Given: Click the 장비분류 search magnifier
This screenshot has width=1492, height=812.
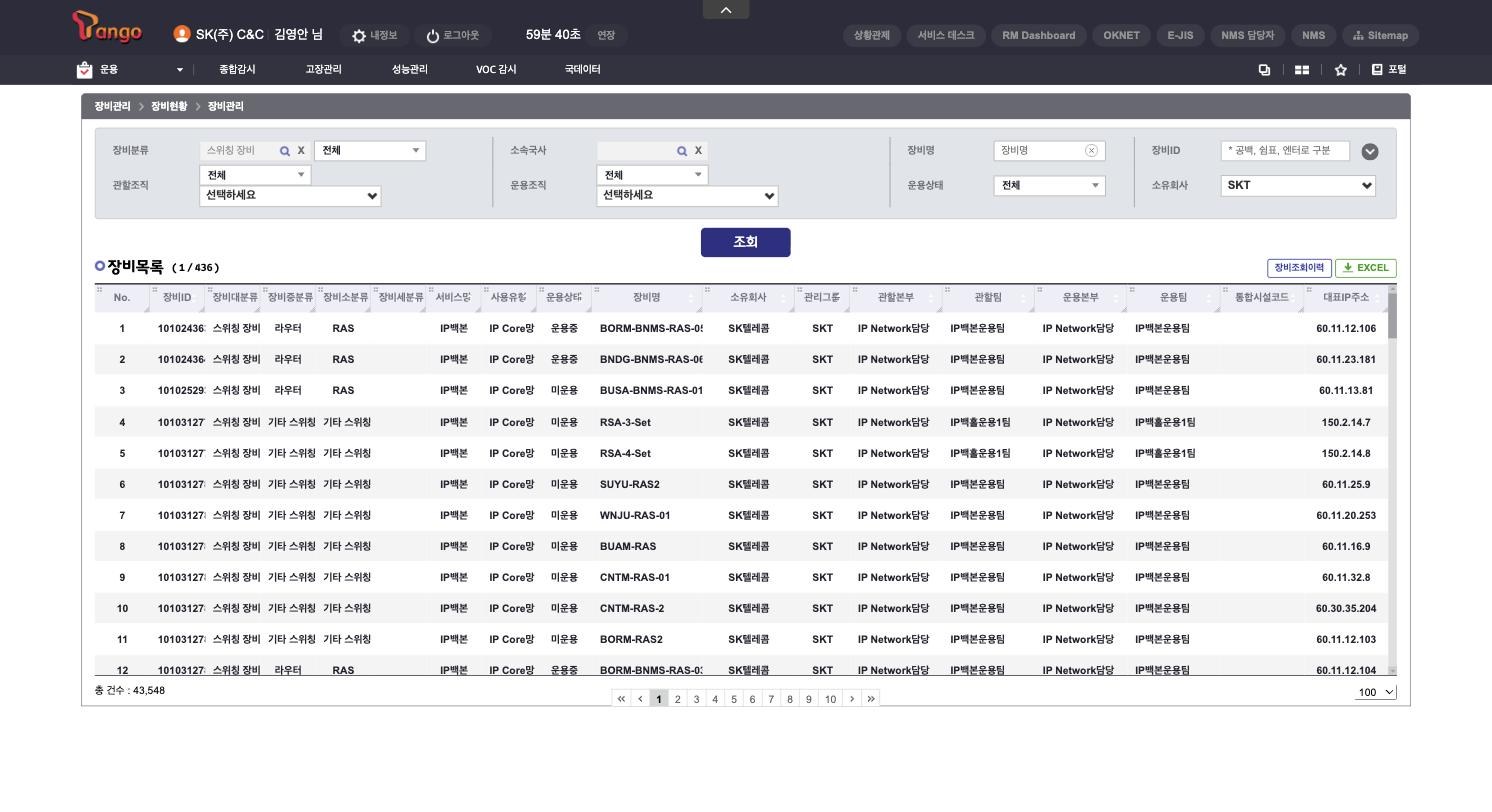Looking at the screenshot, I should (x=285, y=151).
